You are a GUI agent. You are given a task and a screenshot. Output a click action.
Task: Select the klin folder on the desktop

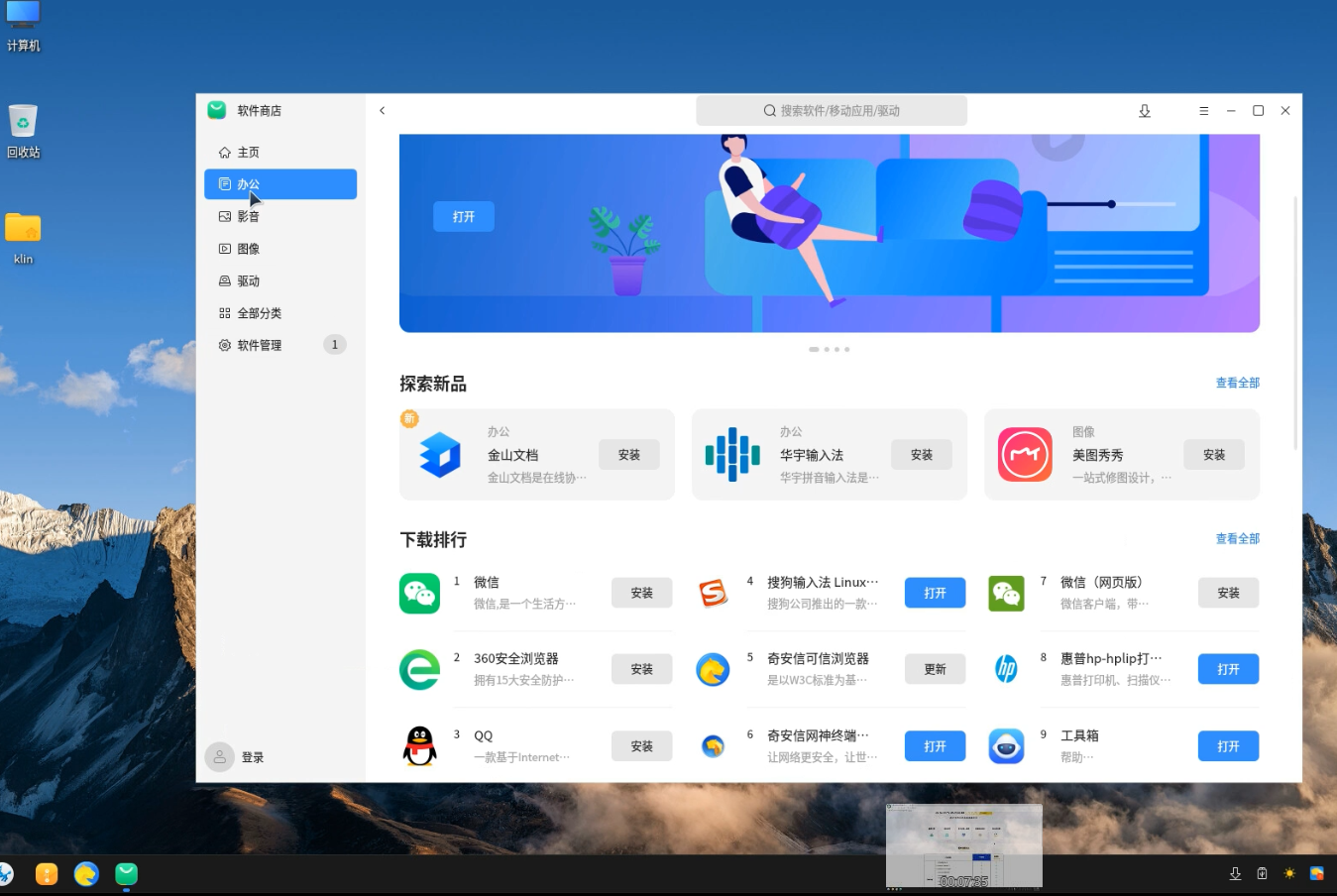click(23, 239)
